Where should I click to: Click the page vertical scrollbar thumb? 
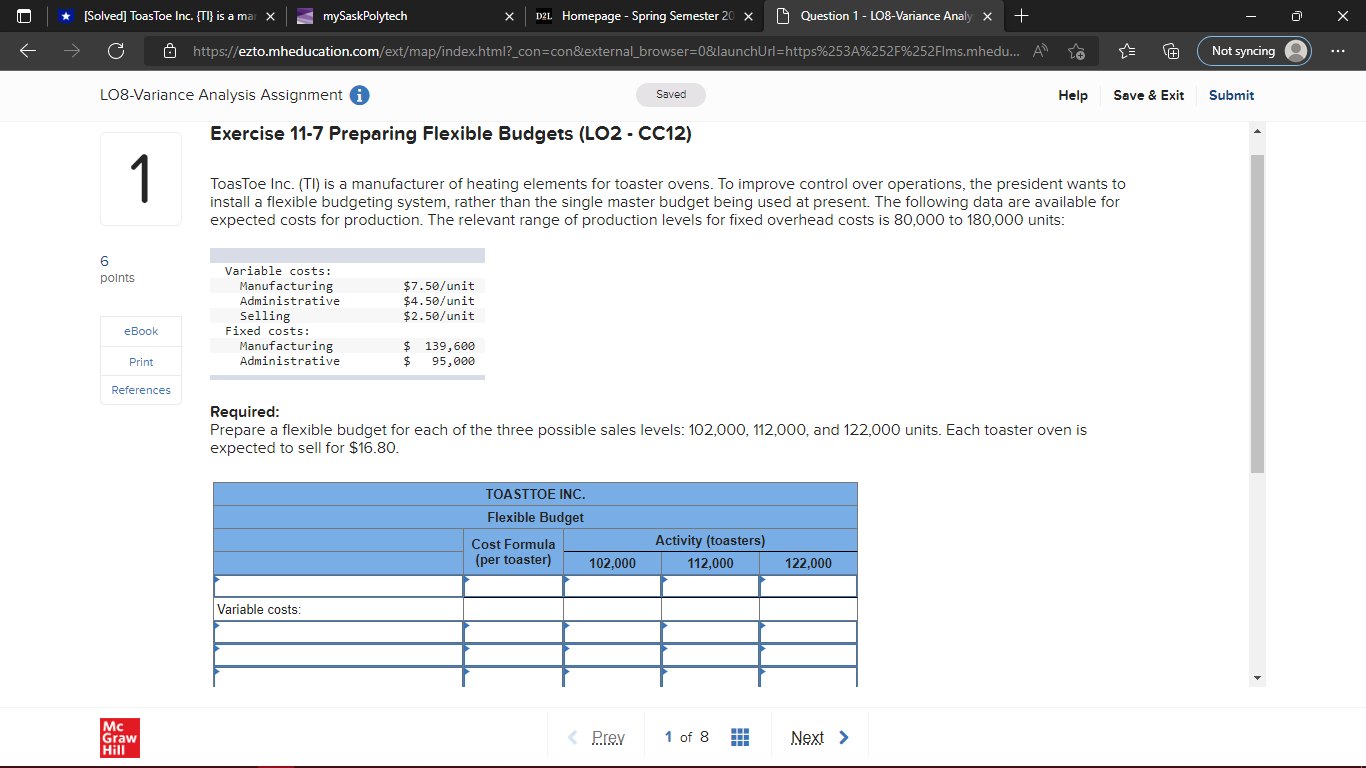coord(1257,313)
